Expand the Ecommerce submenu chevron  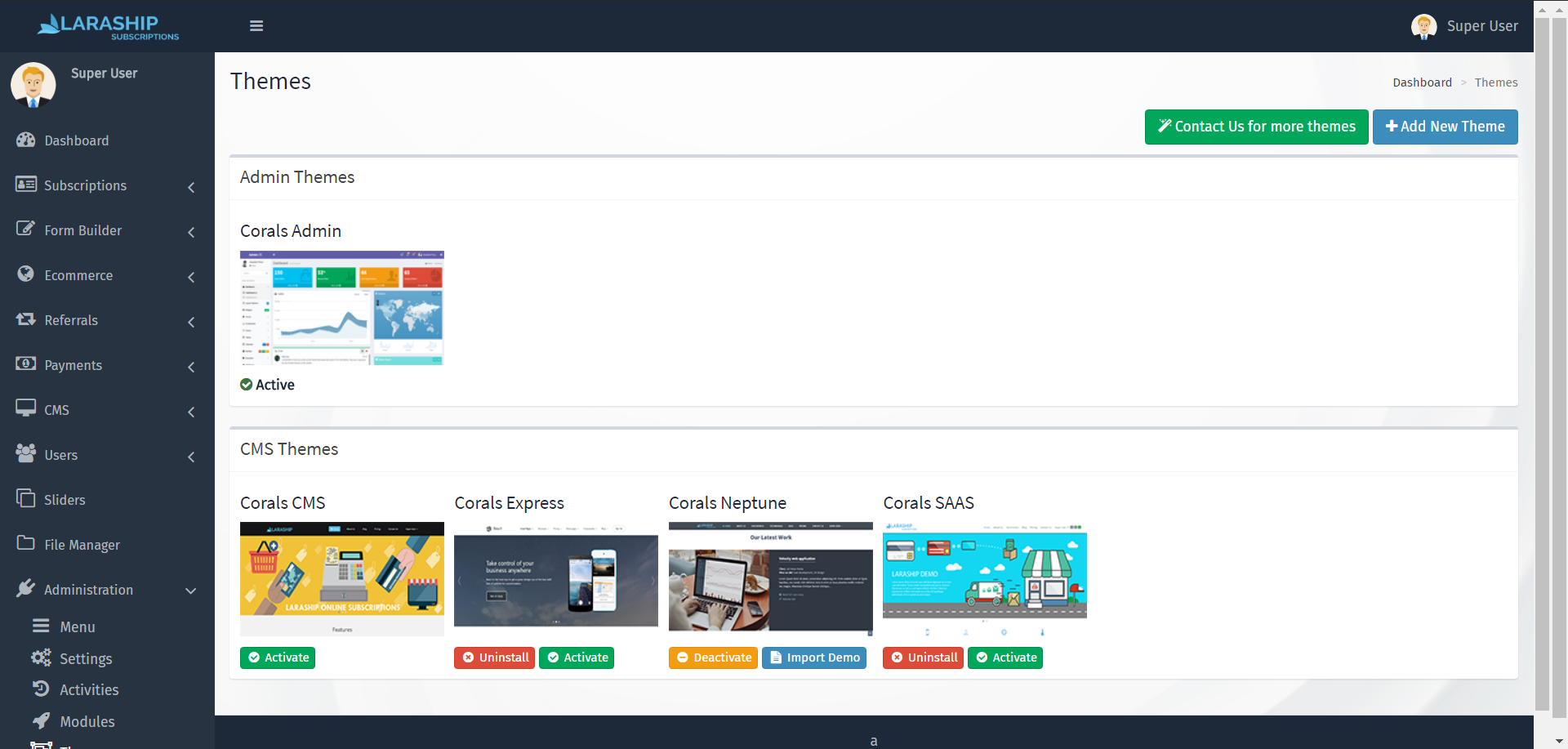click(x=191, y=277)
